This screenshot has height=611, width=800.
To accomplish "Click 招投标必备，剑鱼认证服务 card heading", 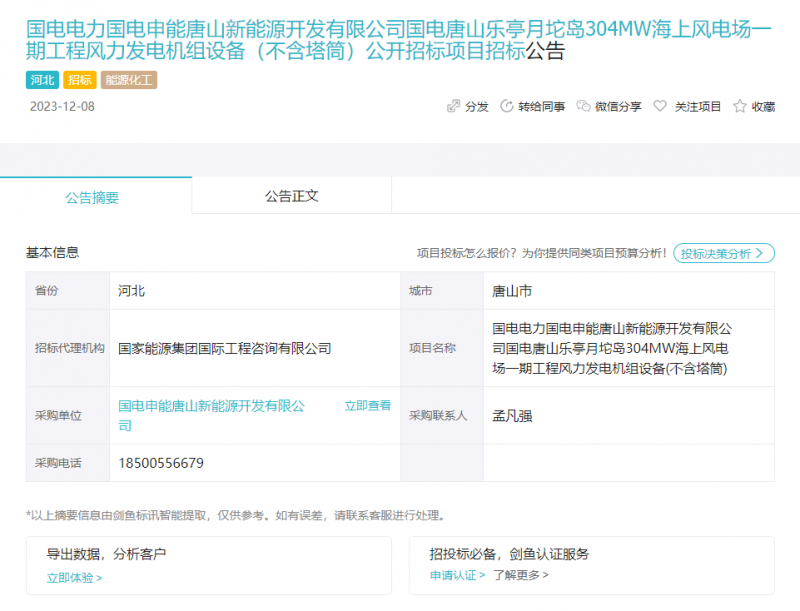I will coord(509,554).
